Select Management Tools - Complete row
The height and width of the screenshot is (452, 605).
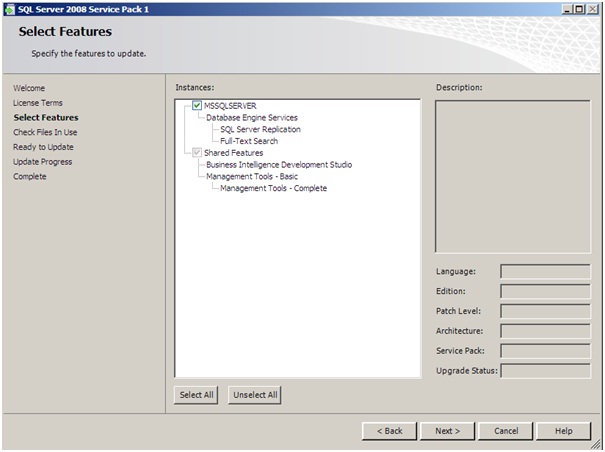pyautogui.click(x=274, y=188)
